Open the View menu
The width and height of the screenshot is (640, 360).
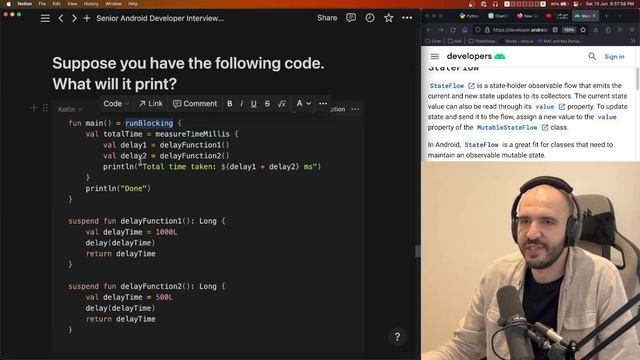click(72, 4)
